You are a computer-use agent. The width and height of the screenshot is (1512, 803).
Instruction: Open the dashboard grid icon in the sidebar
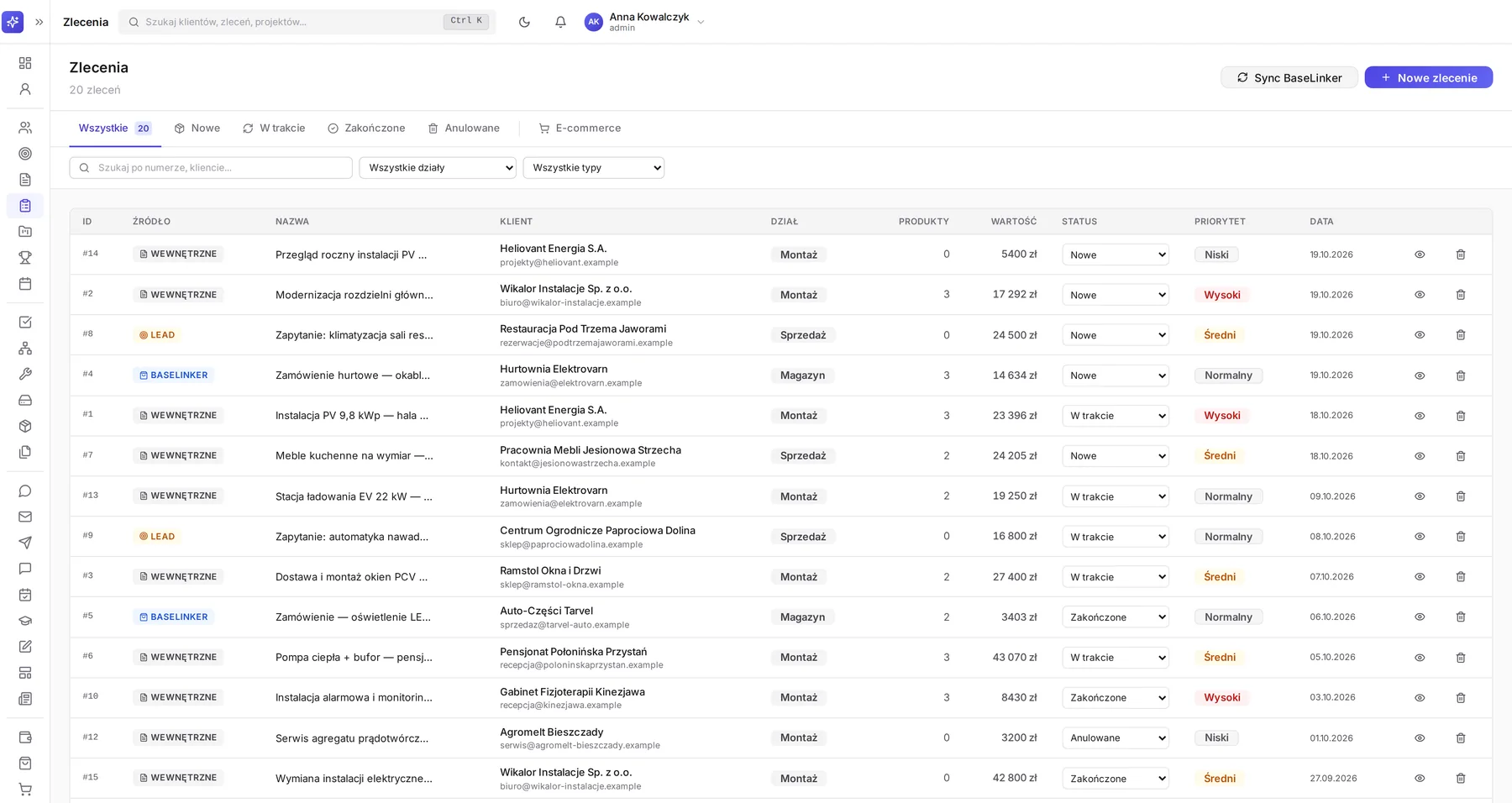pos(25,63)
